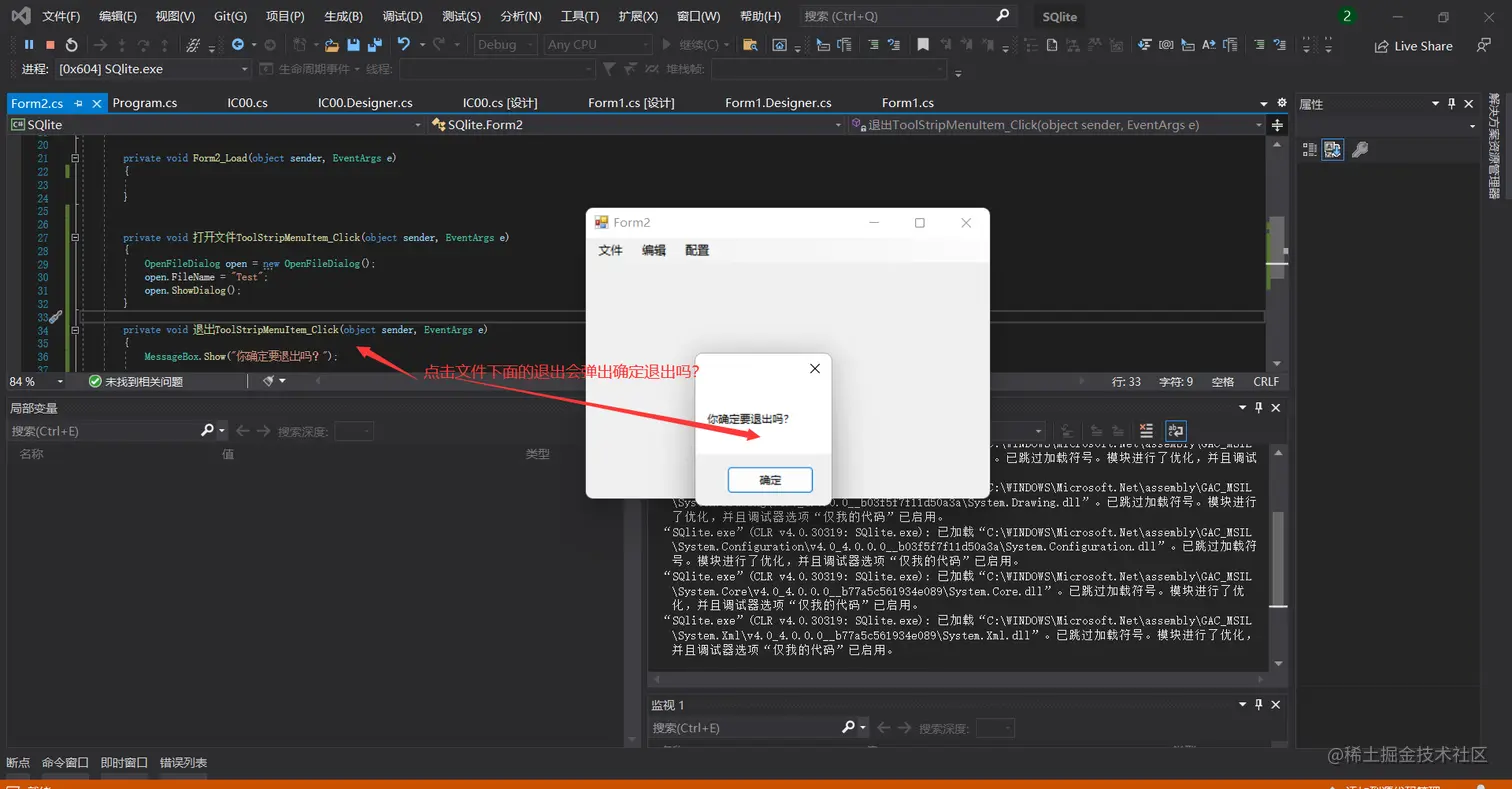Open the 调试(D) menu
This screenshot has width=1512, height=789.
(403, 16)
